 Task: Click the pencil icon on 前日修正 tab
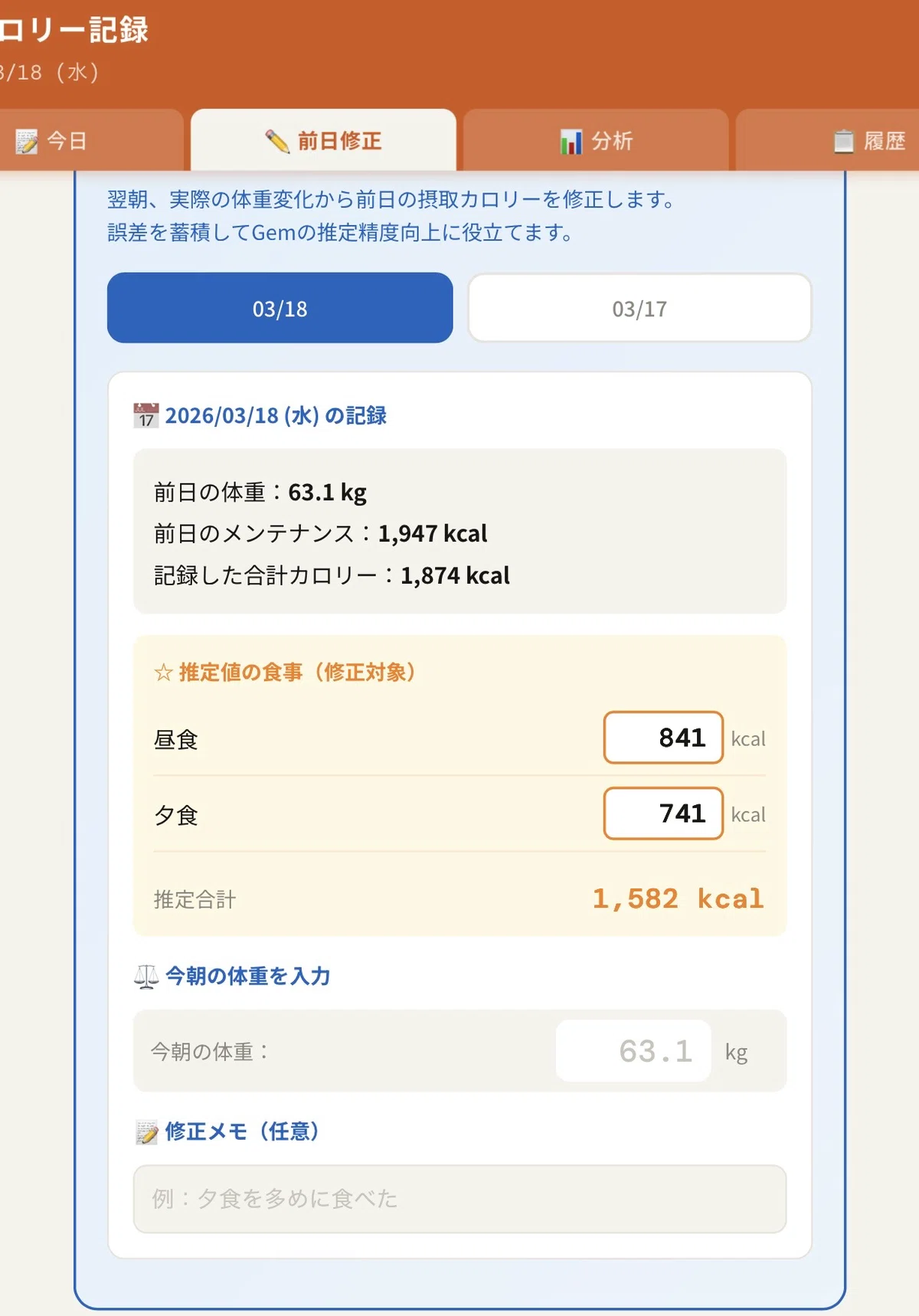[x=277, y=142]
